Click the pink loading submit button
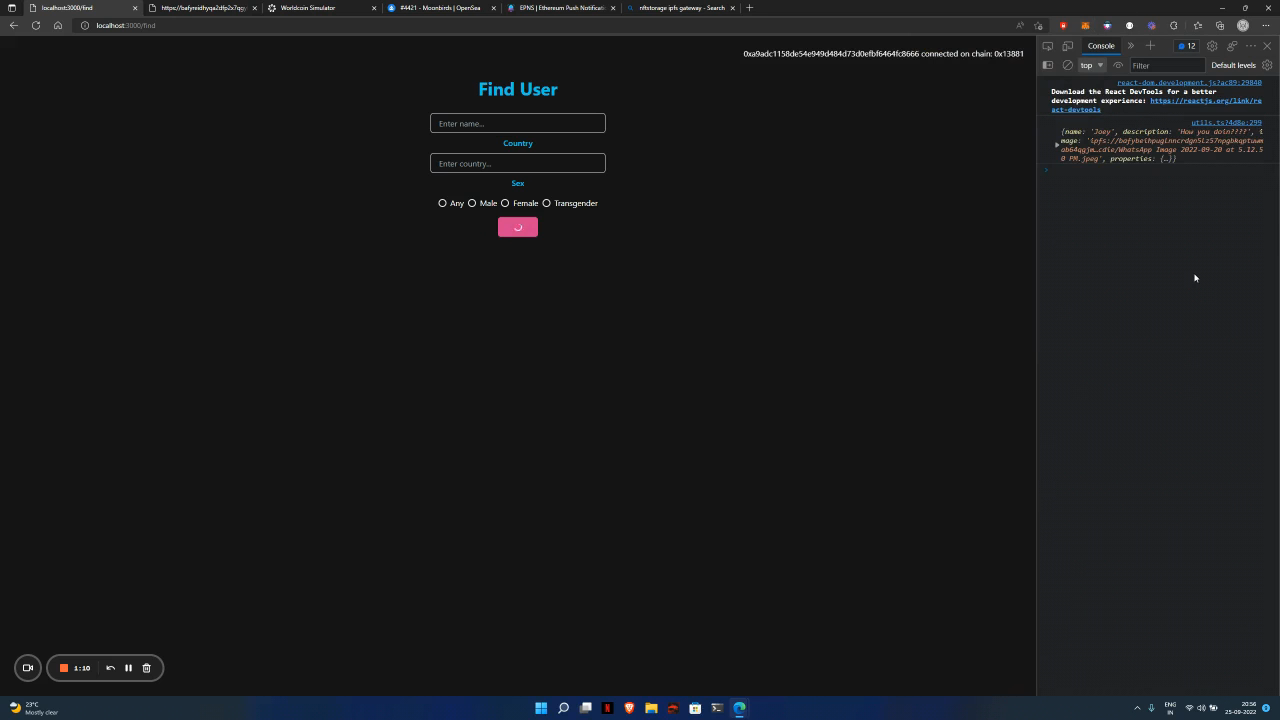The image size is (1280, 720). (518, 227)
